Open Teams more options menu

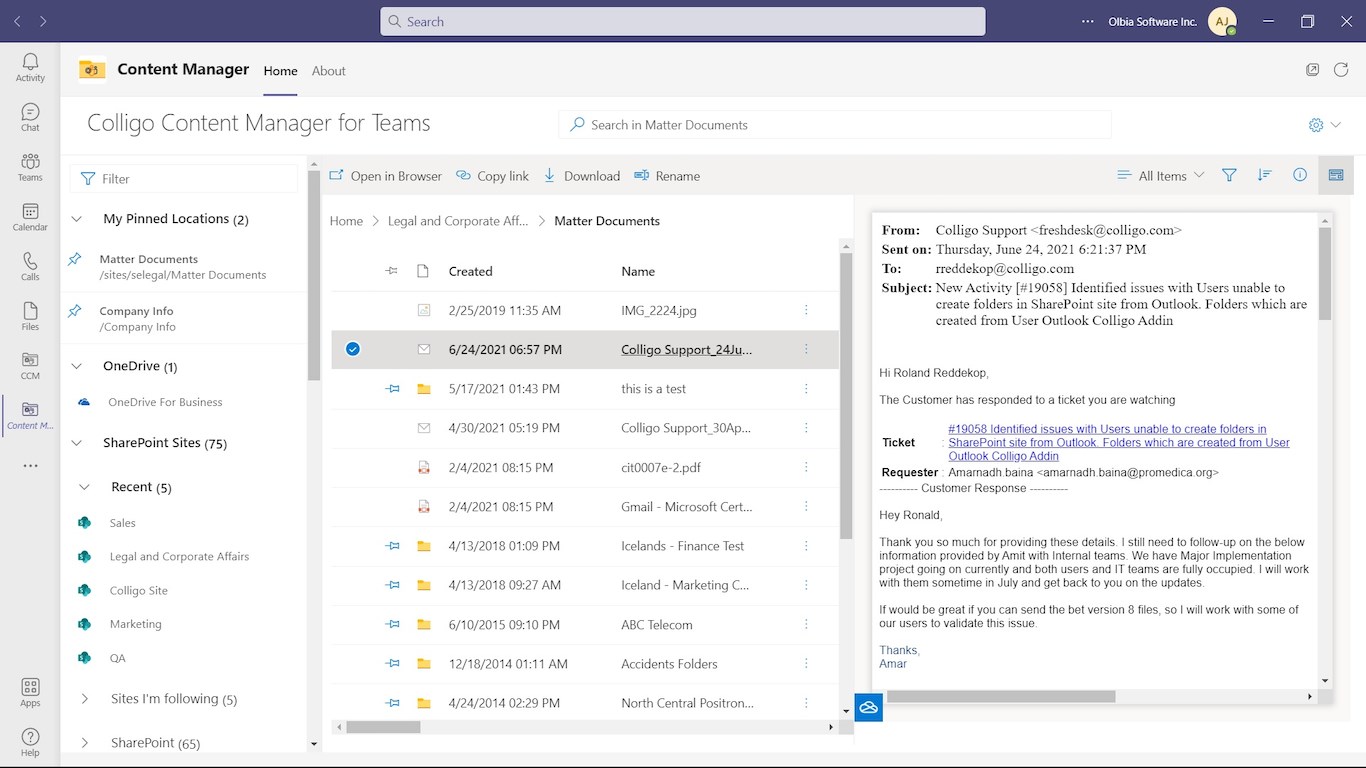point(1088,21)
